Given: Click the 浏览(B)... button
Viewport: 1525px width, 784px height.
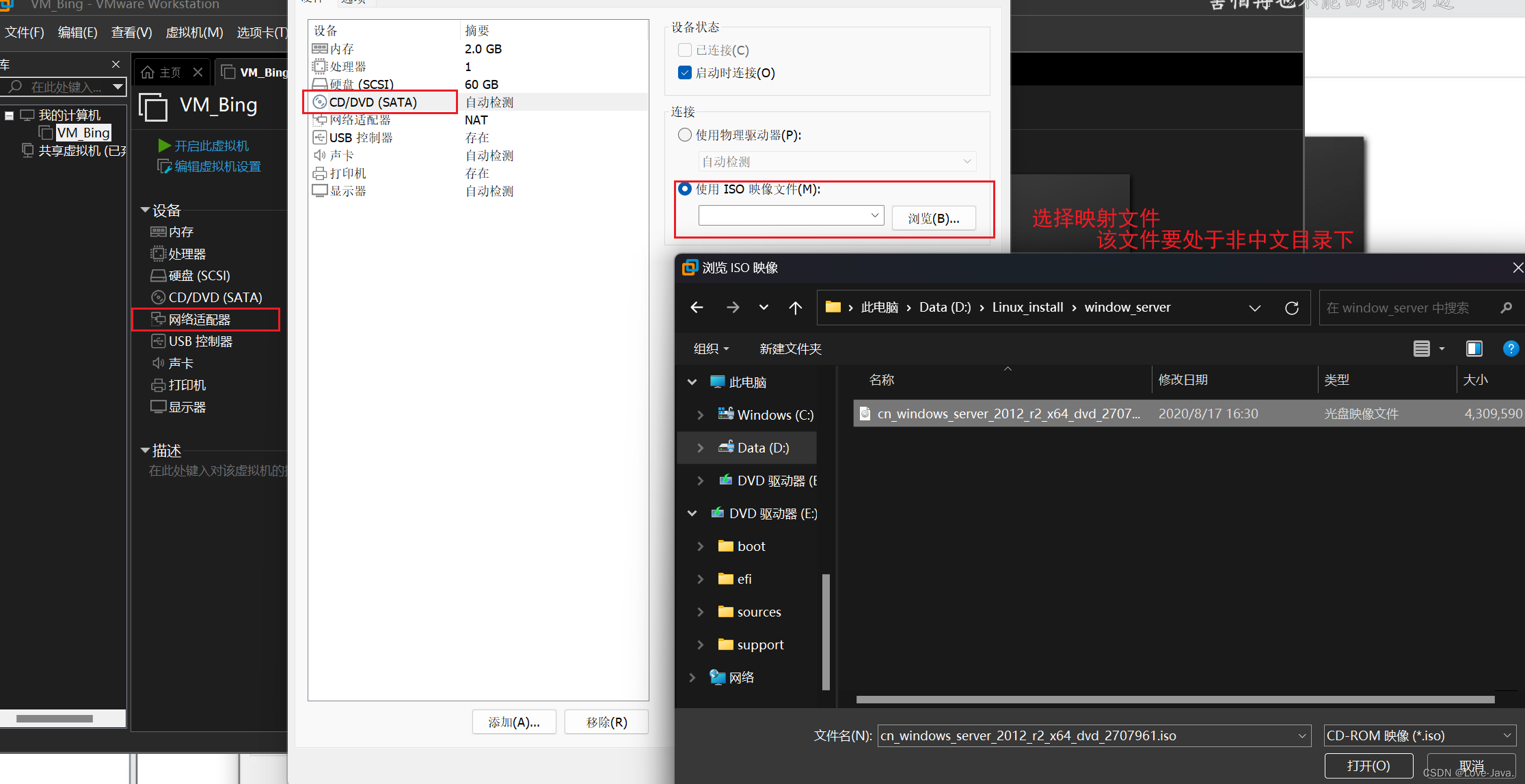Looking at the screenshot, I should coord(933,219).
